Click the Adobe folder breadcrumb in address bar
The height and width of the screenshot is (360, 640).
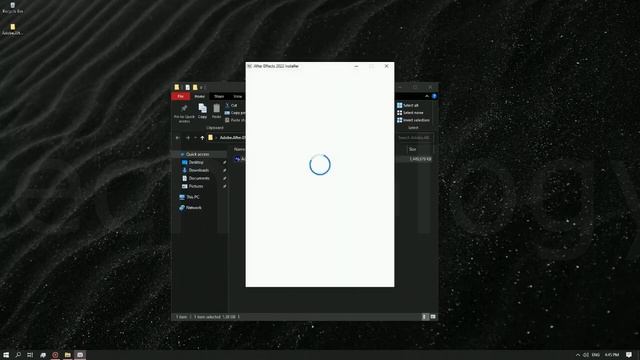[233, 138]
